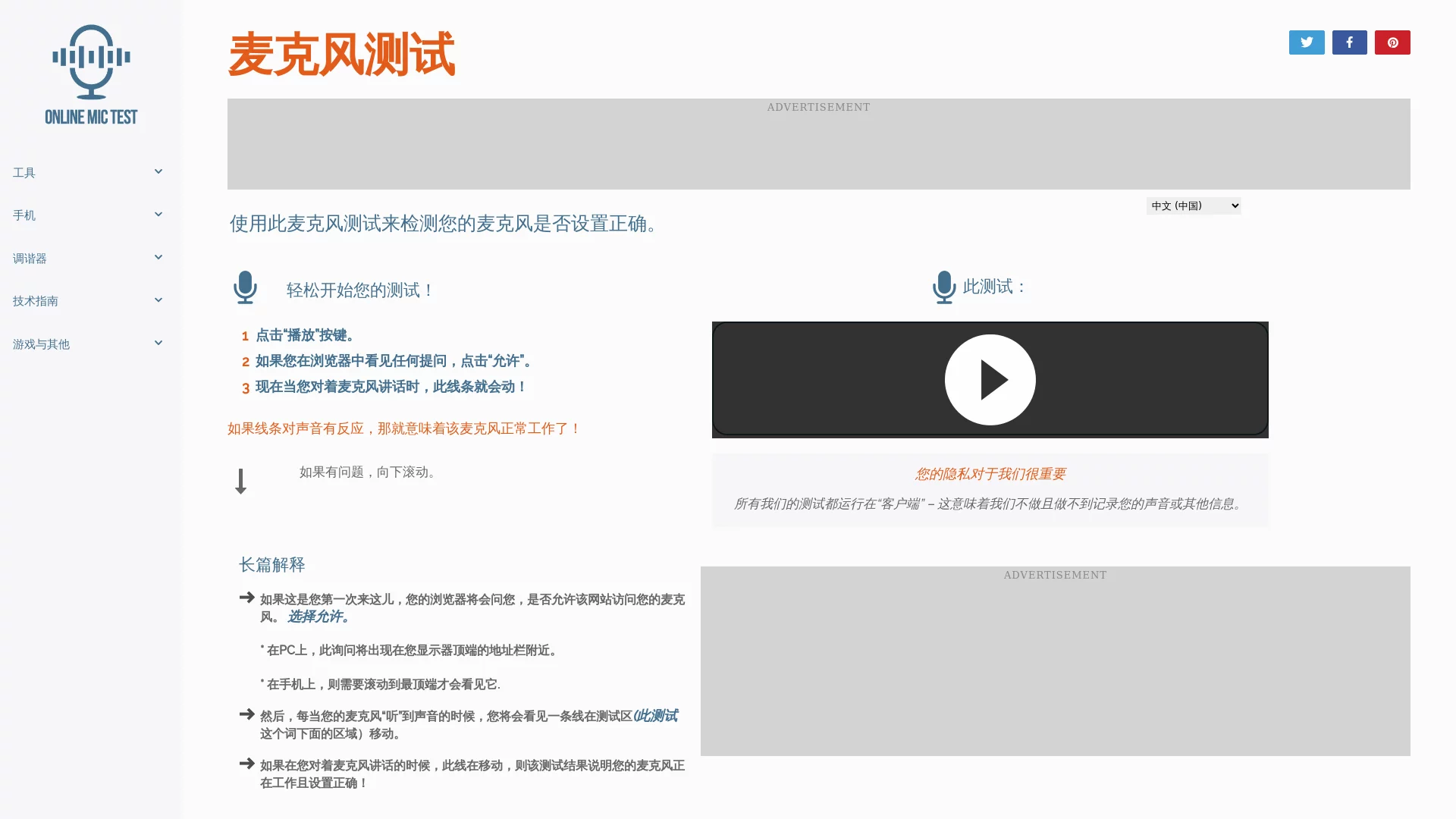Click the microphone icon beside 轻松开始您的测试

coord(245,287)
